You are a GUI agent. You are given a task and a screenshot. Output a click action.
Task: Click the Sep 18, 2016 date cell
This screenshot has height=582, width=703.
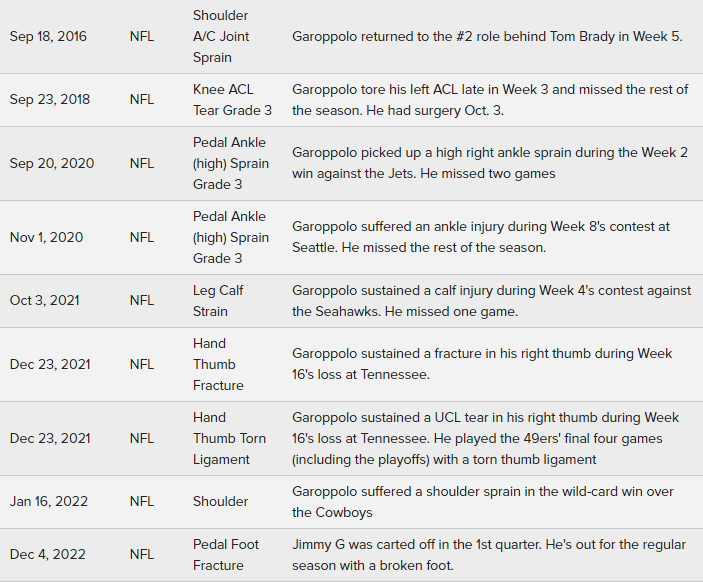(48, 37)
